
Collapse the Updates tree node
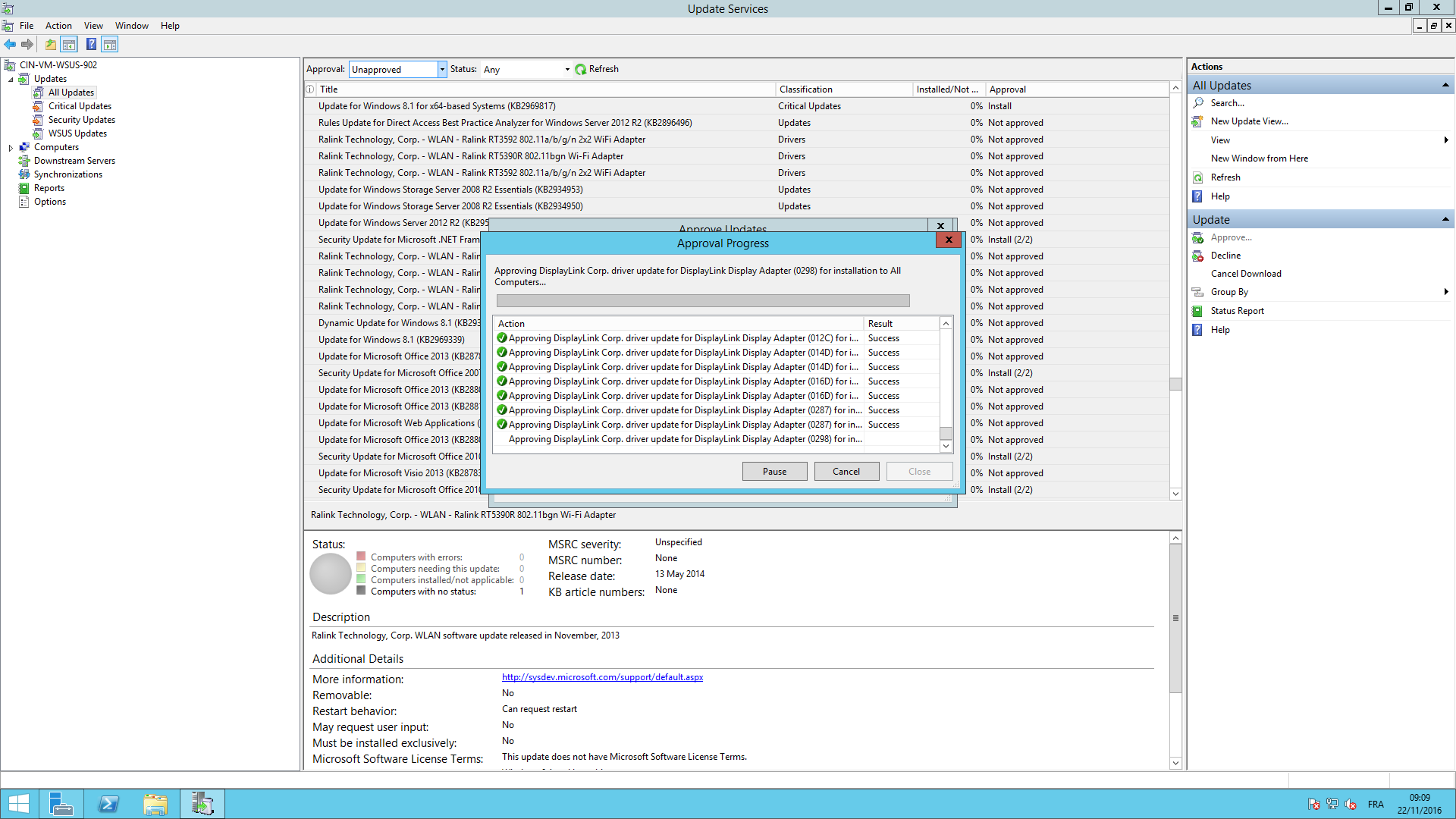[11, 79]
